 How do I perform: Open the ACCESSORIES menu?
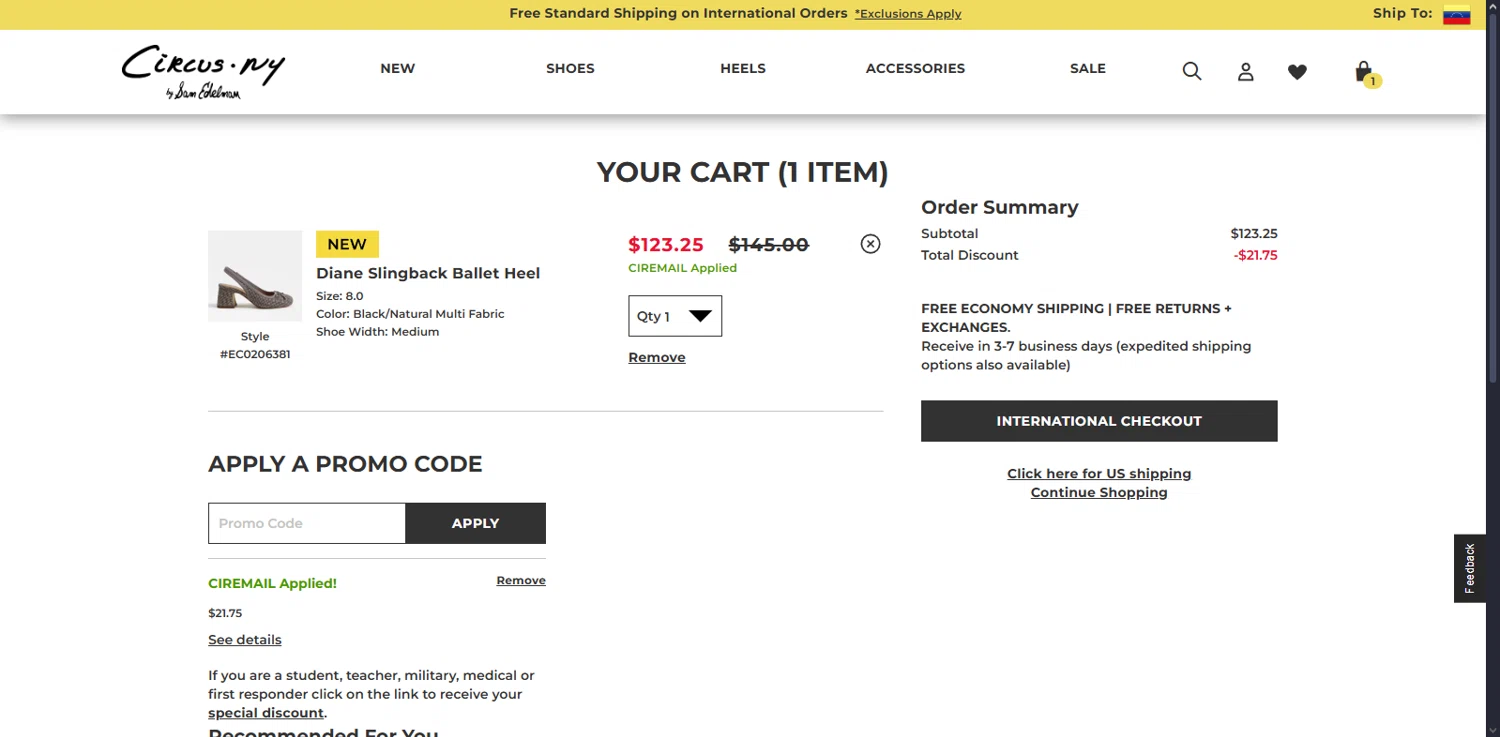coord(915,69)
